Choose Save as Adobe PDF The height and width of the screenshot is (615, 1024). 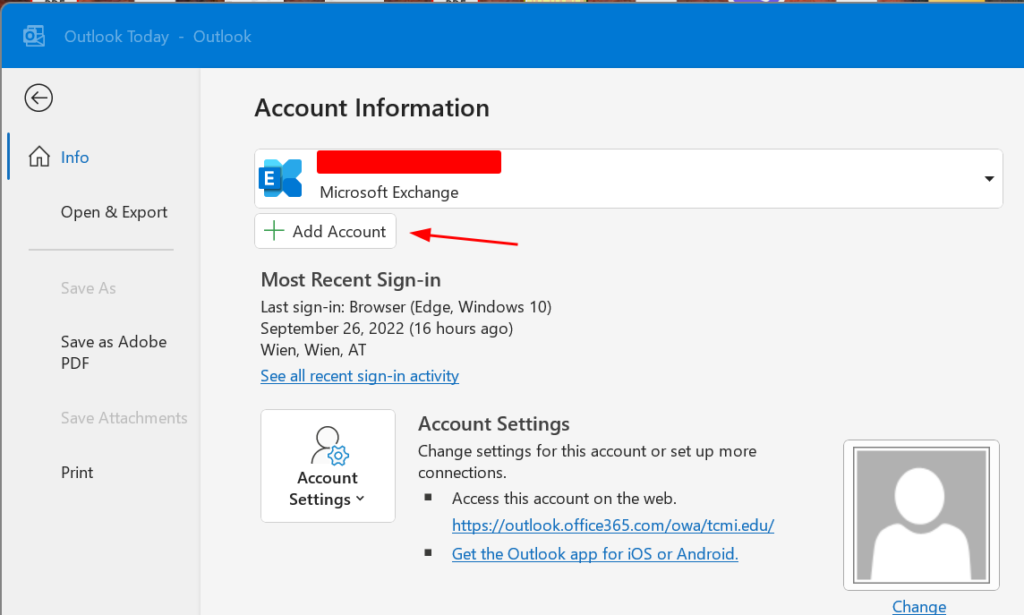[114, 353]
